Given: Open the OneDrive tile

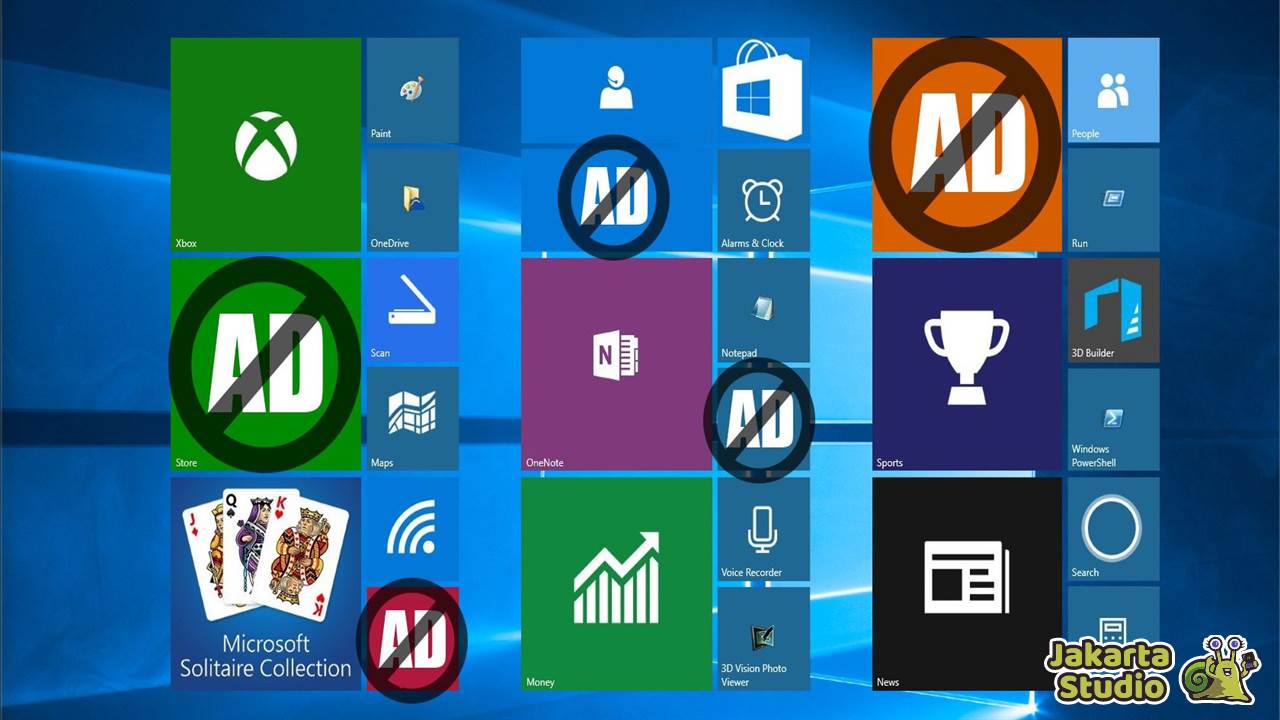Looking at the screenshot, I should pos(412,200).
